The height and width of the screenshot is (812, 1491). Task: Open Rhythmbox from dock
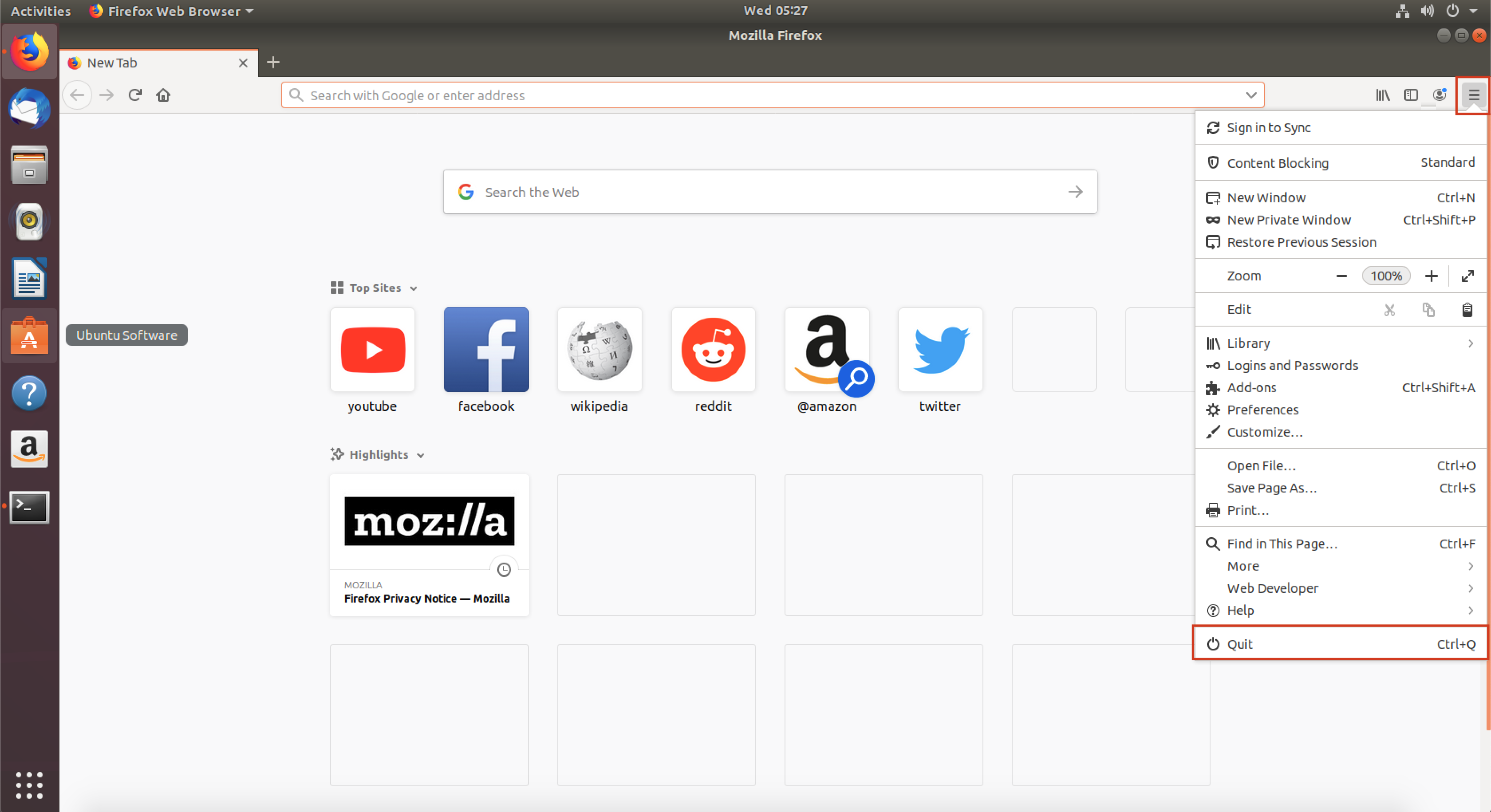29,221
